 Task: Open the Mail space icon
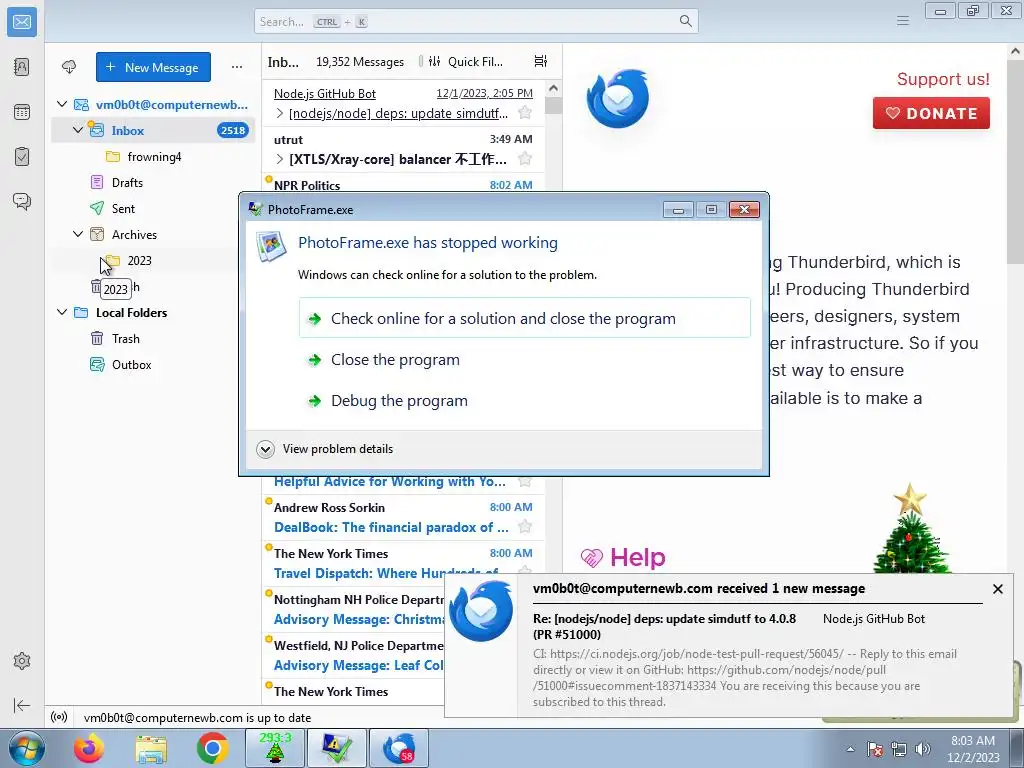(22, 22)
